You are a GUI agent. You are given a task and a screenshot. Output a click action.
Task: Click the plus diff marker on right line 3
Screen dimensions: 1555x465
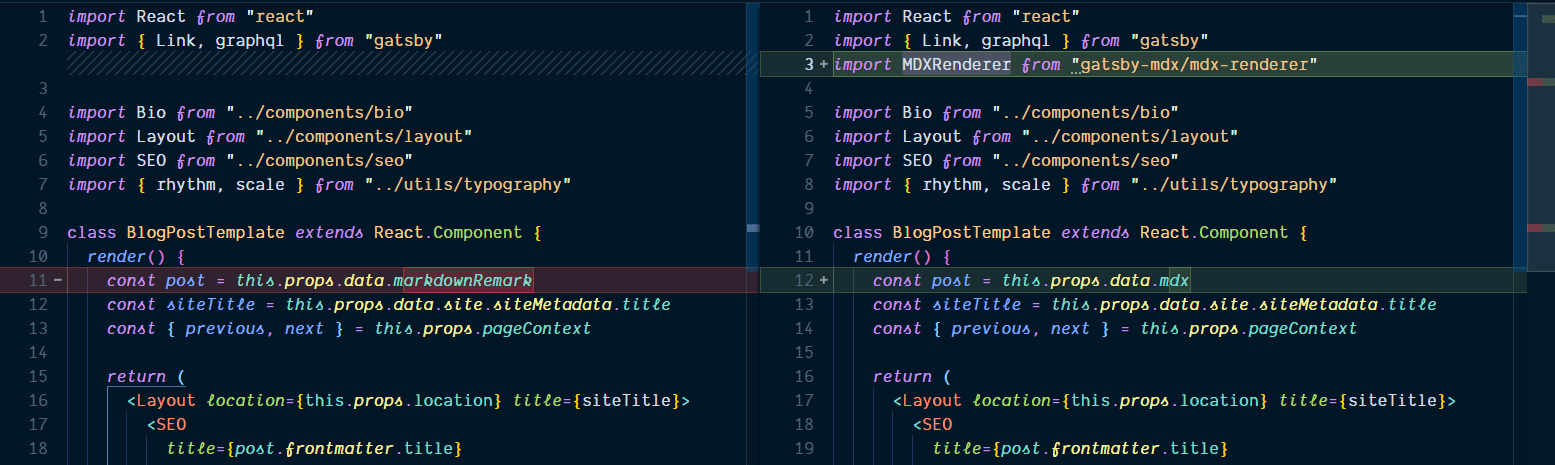(x=823, y=65)
